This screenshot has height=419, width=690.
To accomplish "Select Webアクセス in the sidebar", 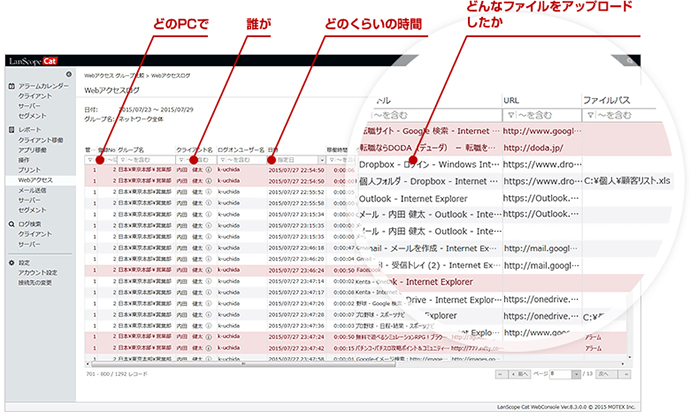I will click(35, 180).
